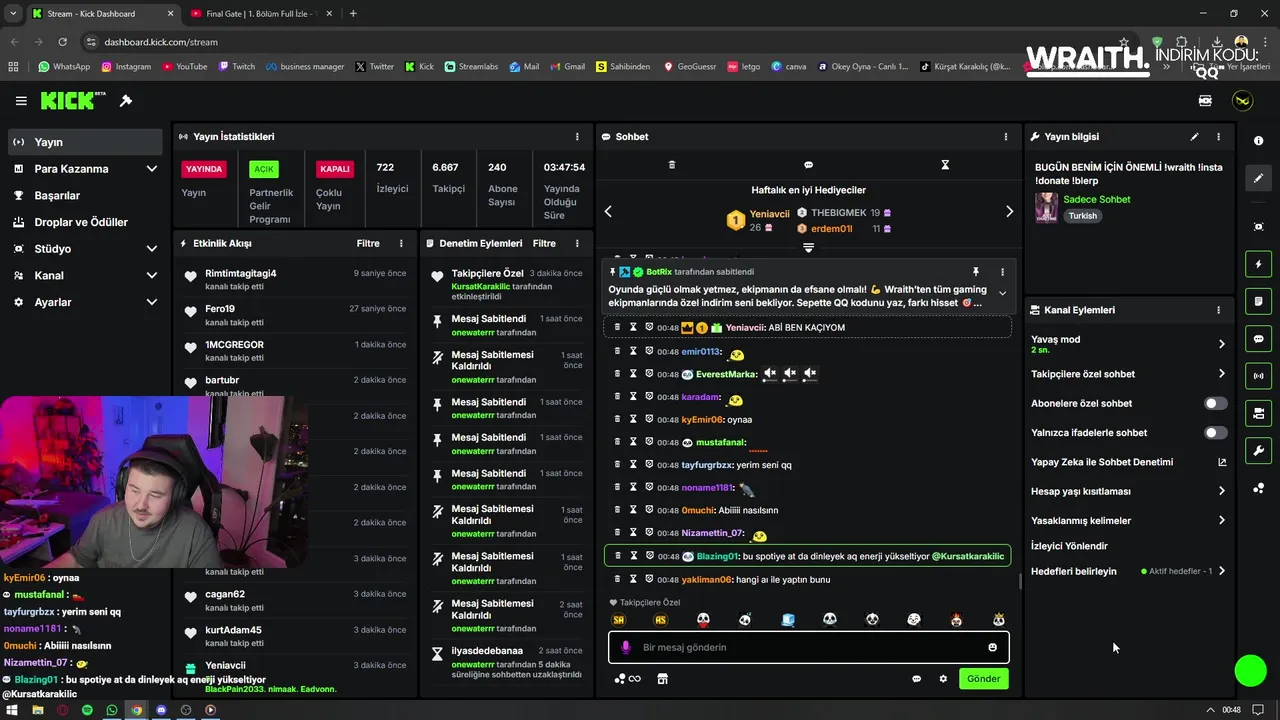Screen dimensions: 1280x720
Task: Open Spotify from the Windows taskbar
Action: (87, 710)
